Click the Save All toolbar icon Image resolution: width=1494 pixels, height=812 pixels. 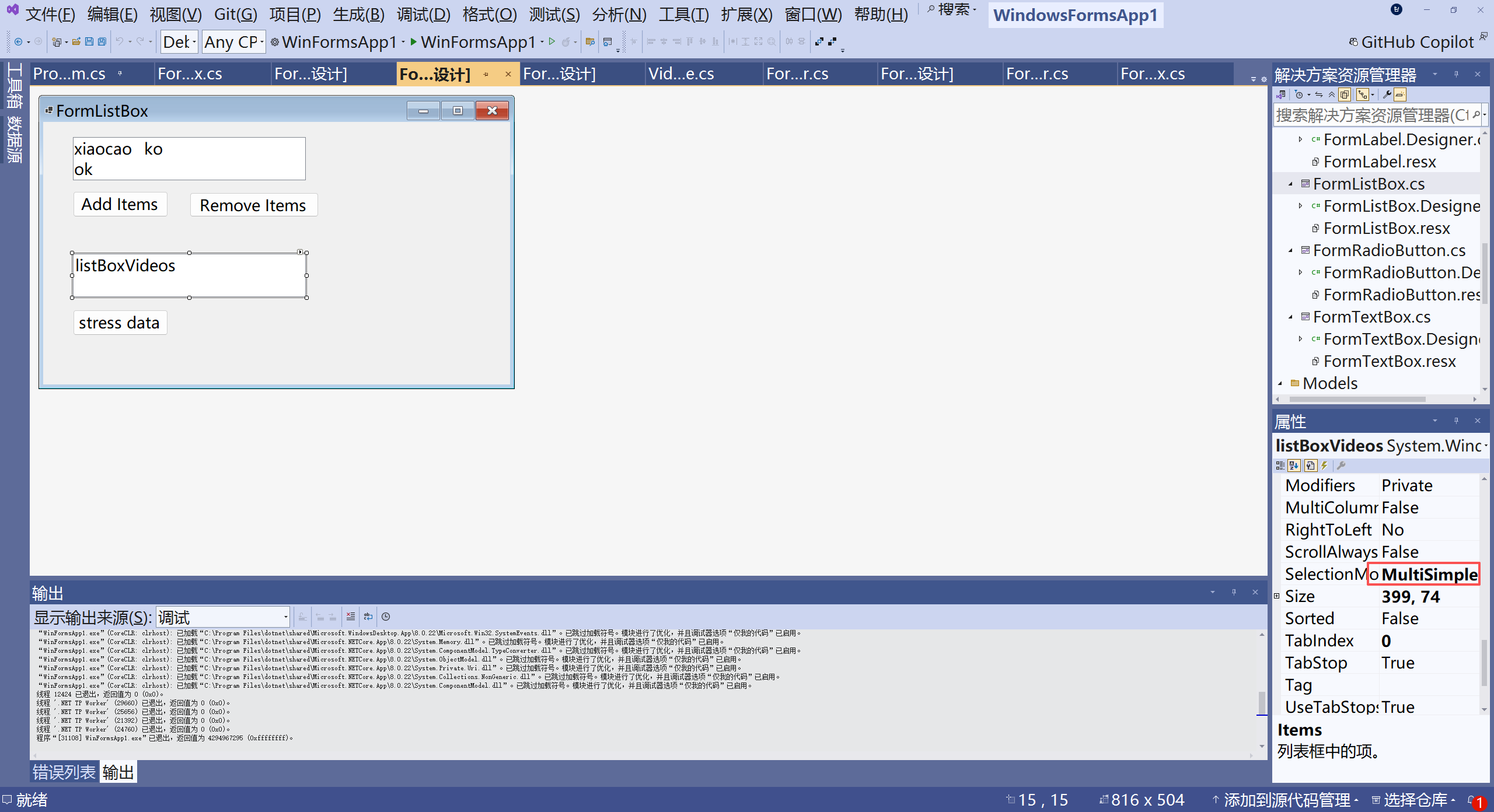[x=102, y=42]
